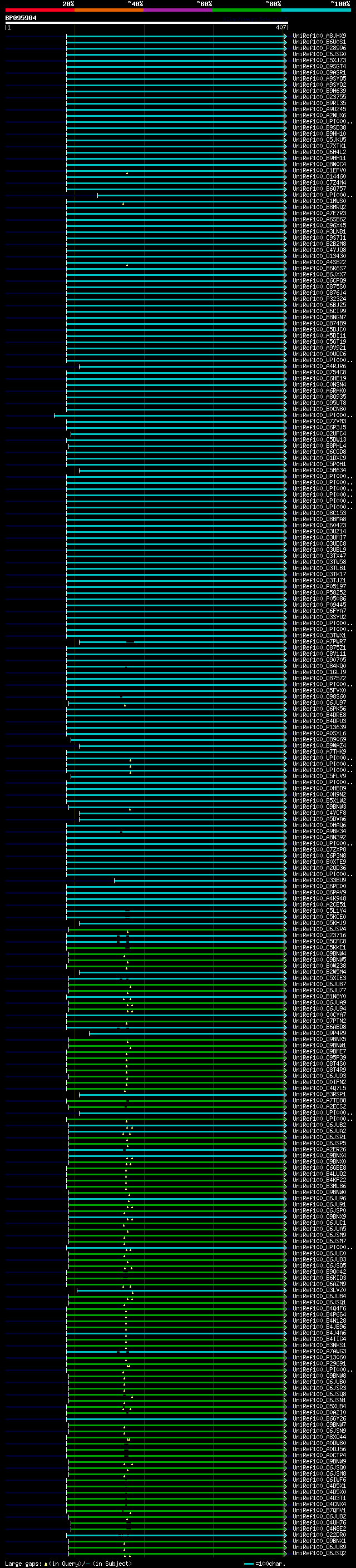Select UniRef100_A4SB22 entry

319,263
